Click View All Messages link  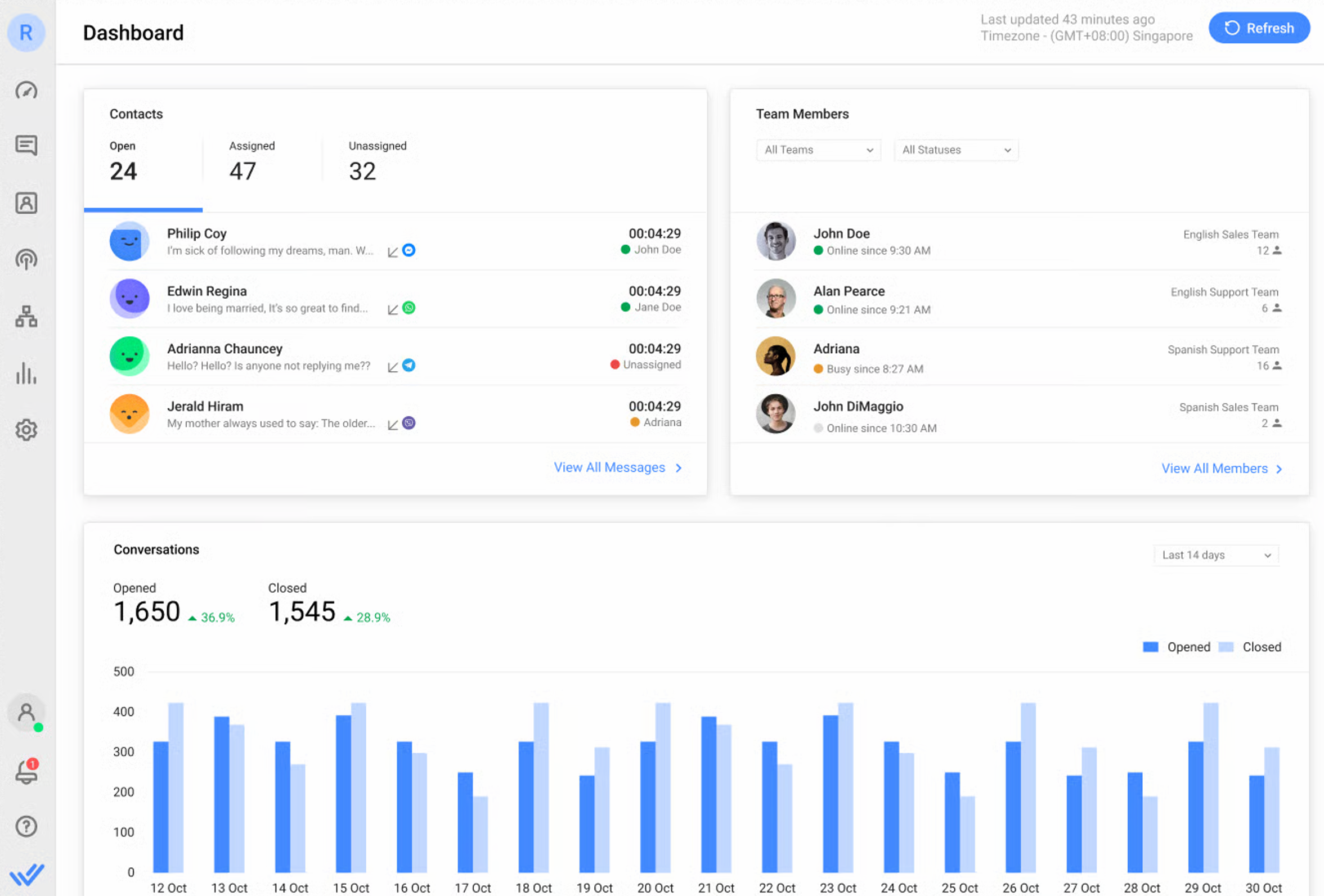tap(609, 467)
